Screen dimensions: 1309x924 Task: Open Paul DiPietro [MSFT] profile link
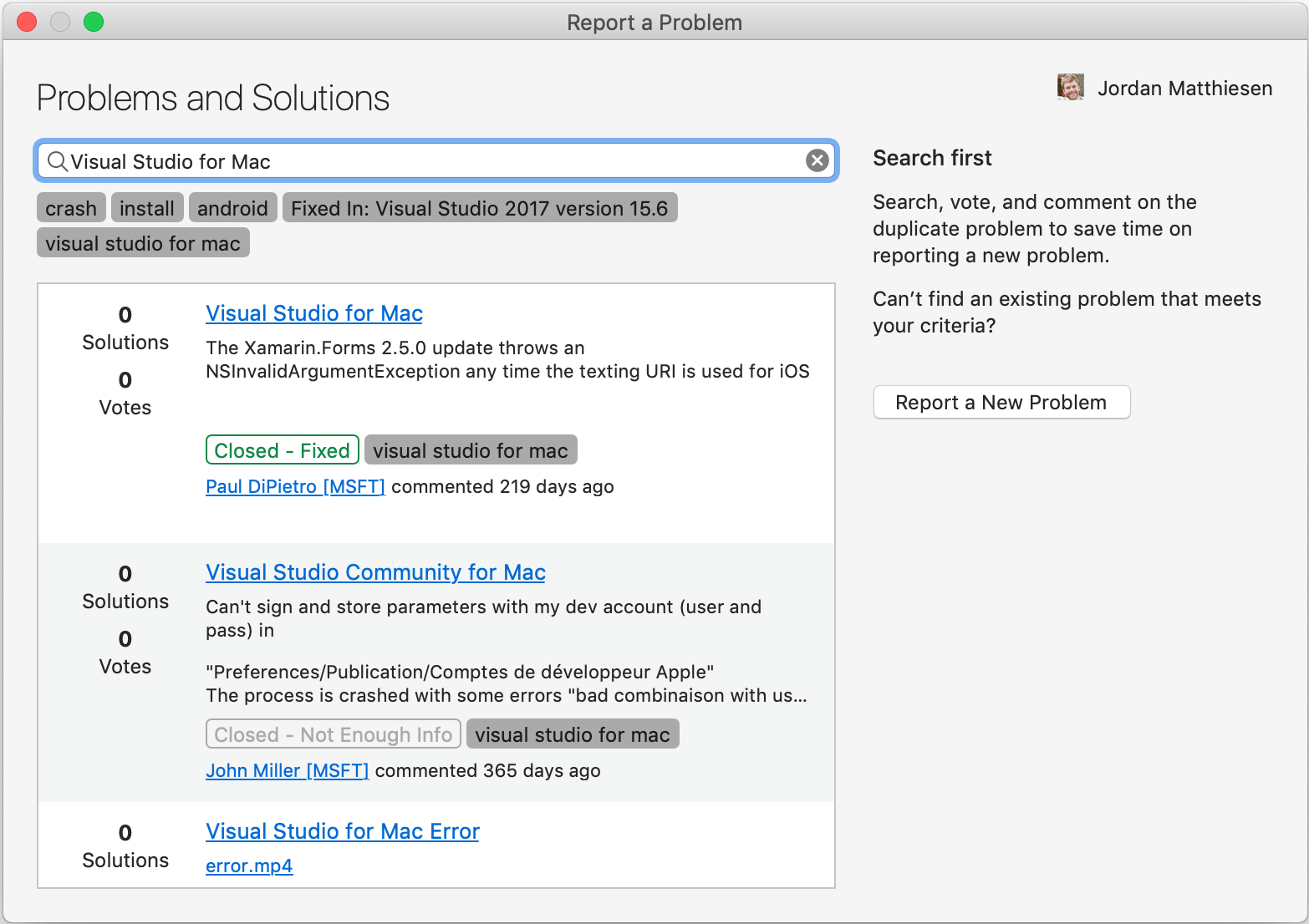(x=295, y=486)
